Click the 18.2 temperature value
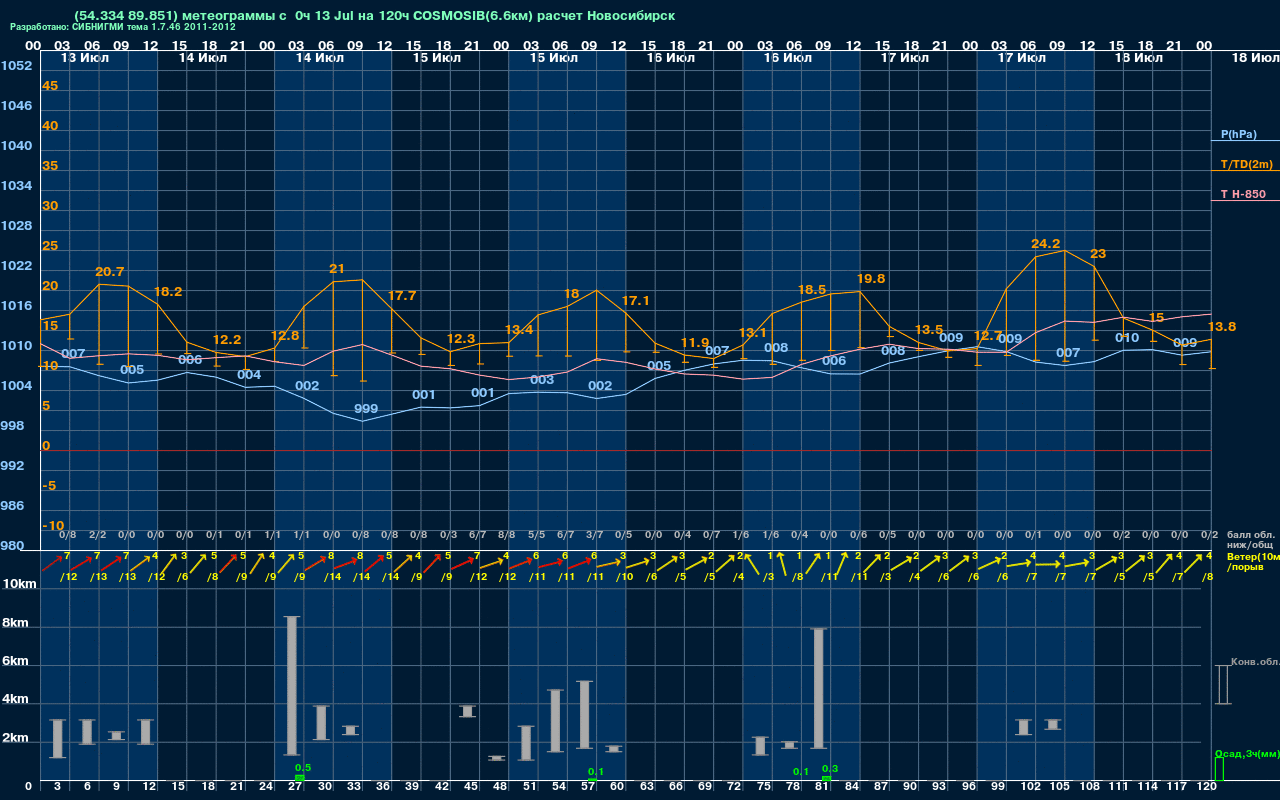Viewport: 1280px width, 800px height. click(168, 292)
